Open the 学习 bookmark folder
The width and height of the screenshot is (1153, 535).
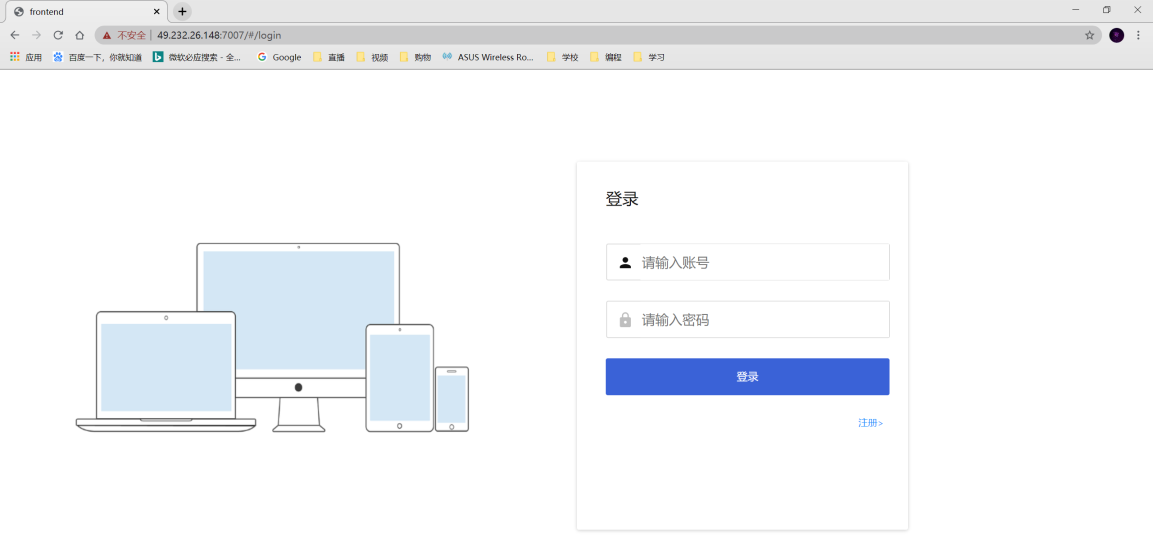pyautogui.click(x=649, y=57)
